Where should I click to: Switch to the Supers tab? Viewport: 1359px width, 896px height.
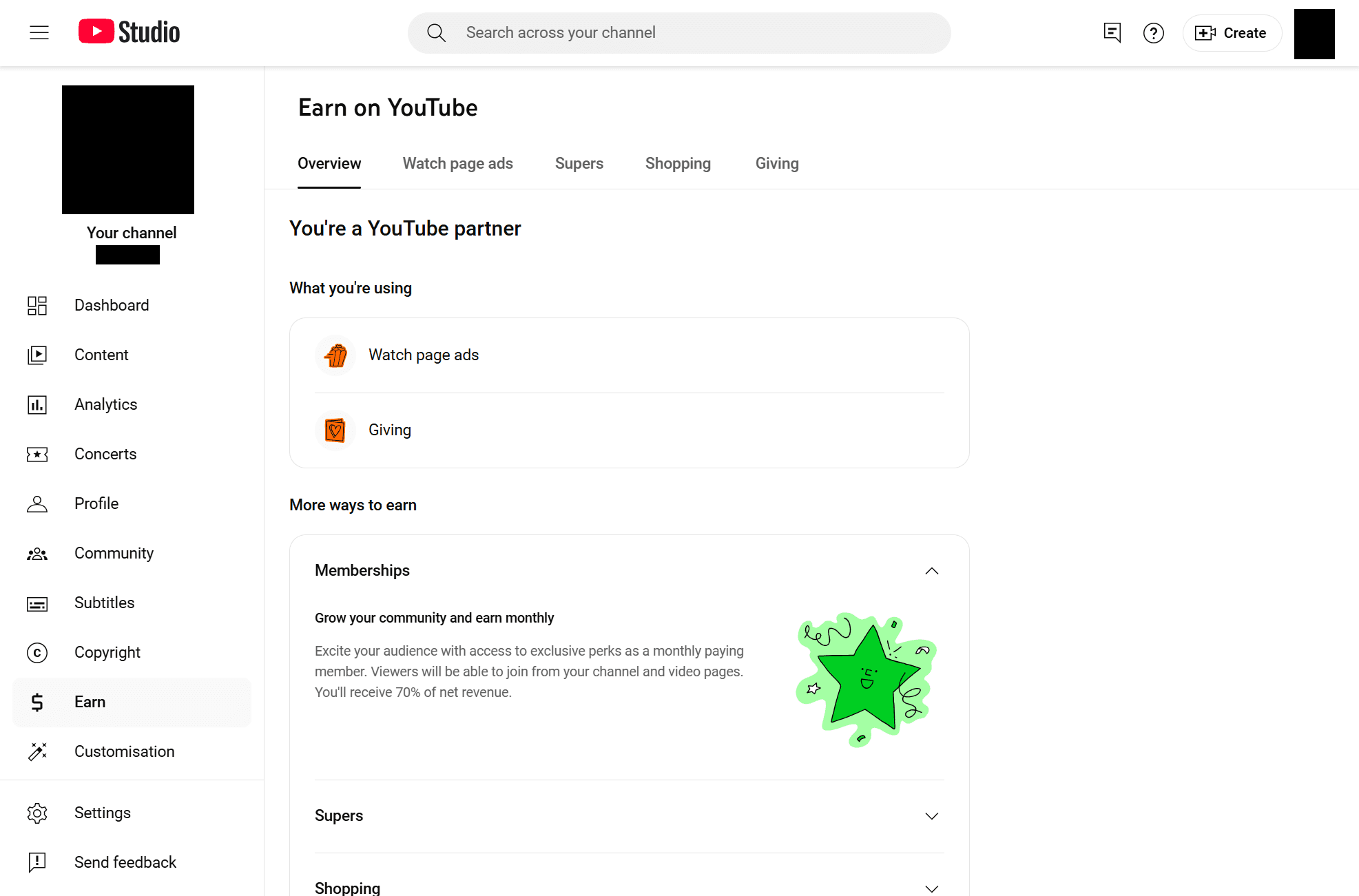click(579, 163)
